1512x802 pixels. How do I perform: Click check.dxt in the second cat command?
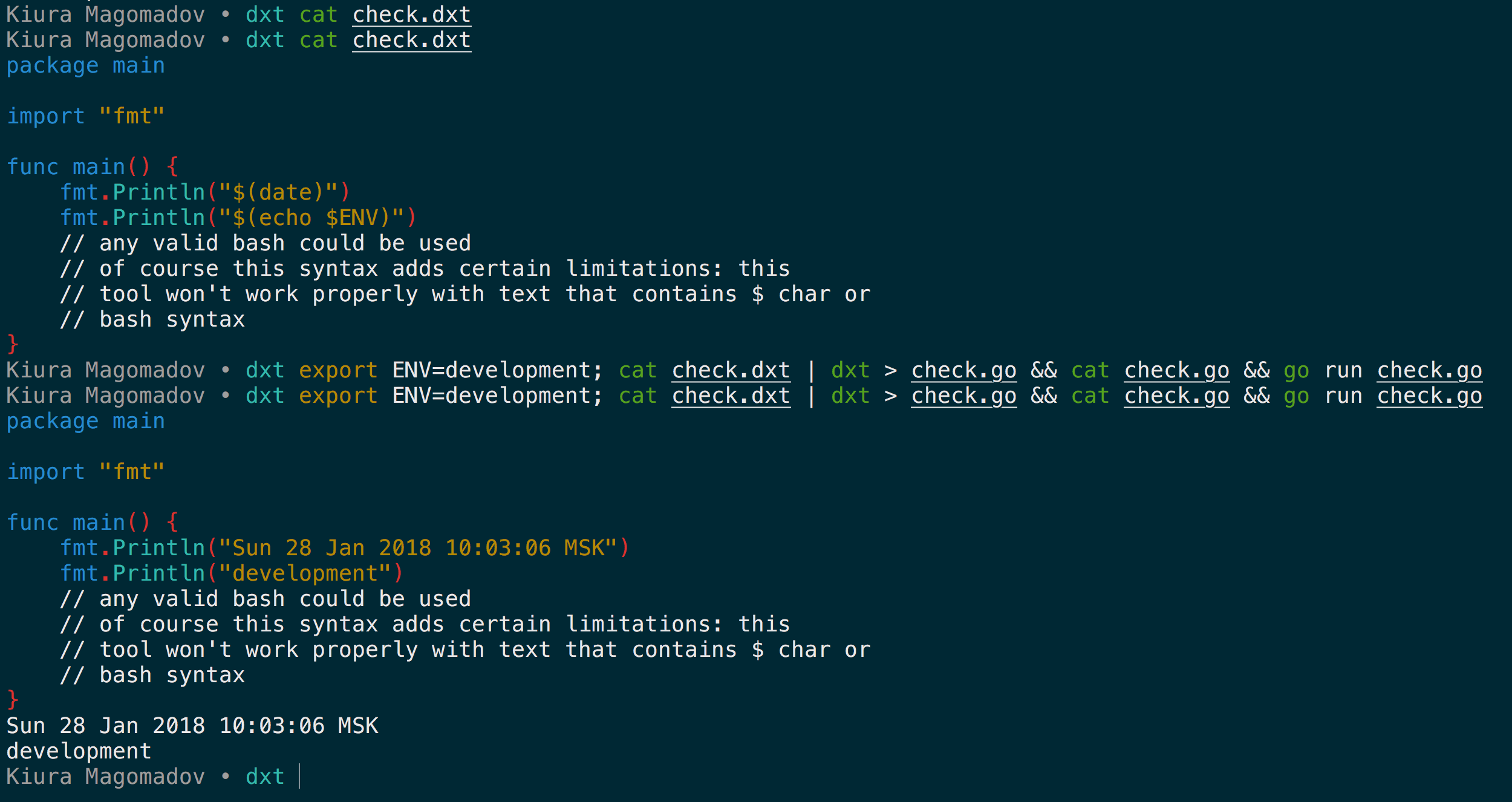[411, 40]
